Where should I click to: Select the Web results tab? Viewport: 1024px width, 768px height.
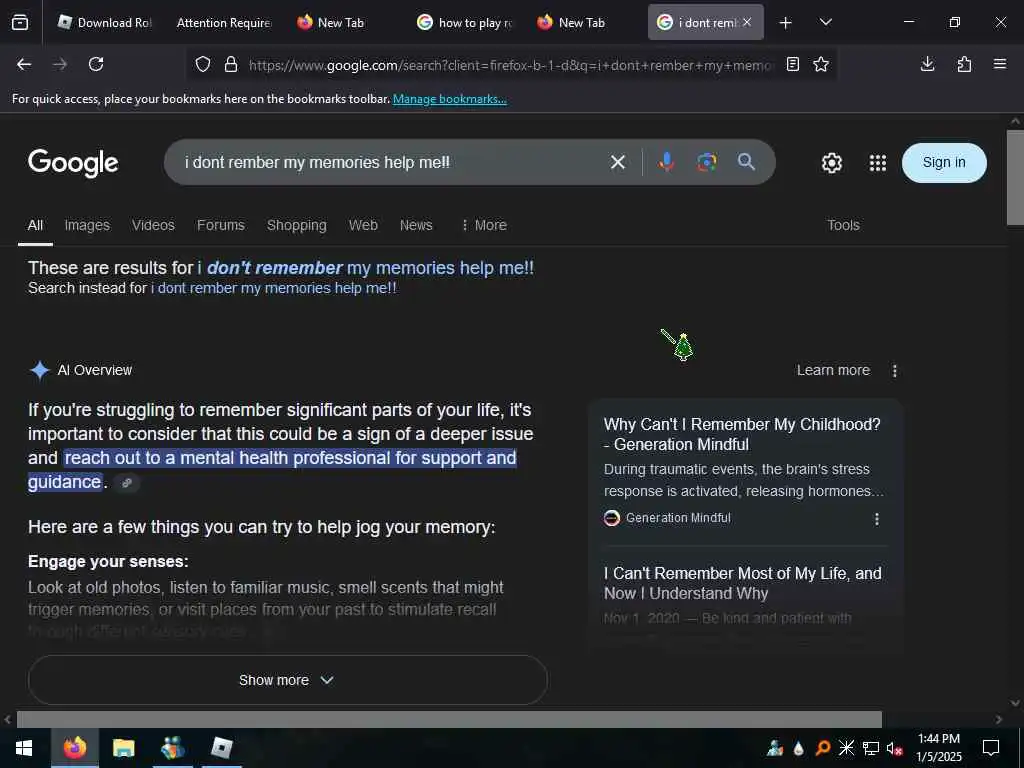point(363,225)
